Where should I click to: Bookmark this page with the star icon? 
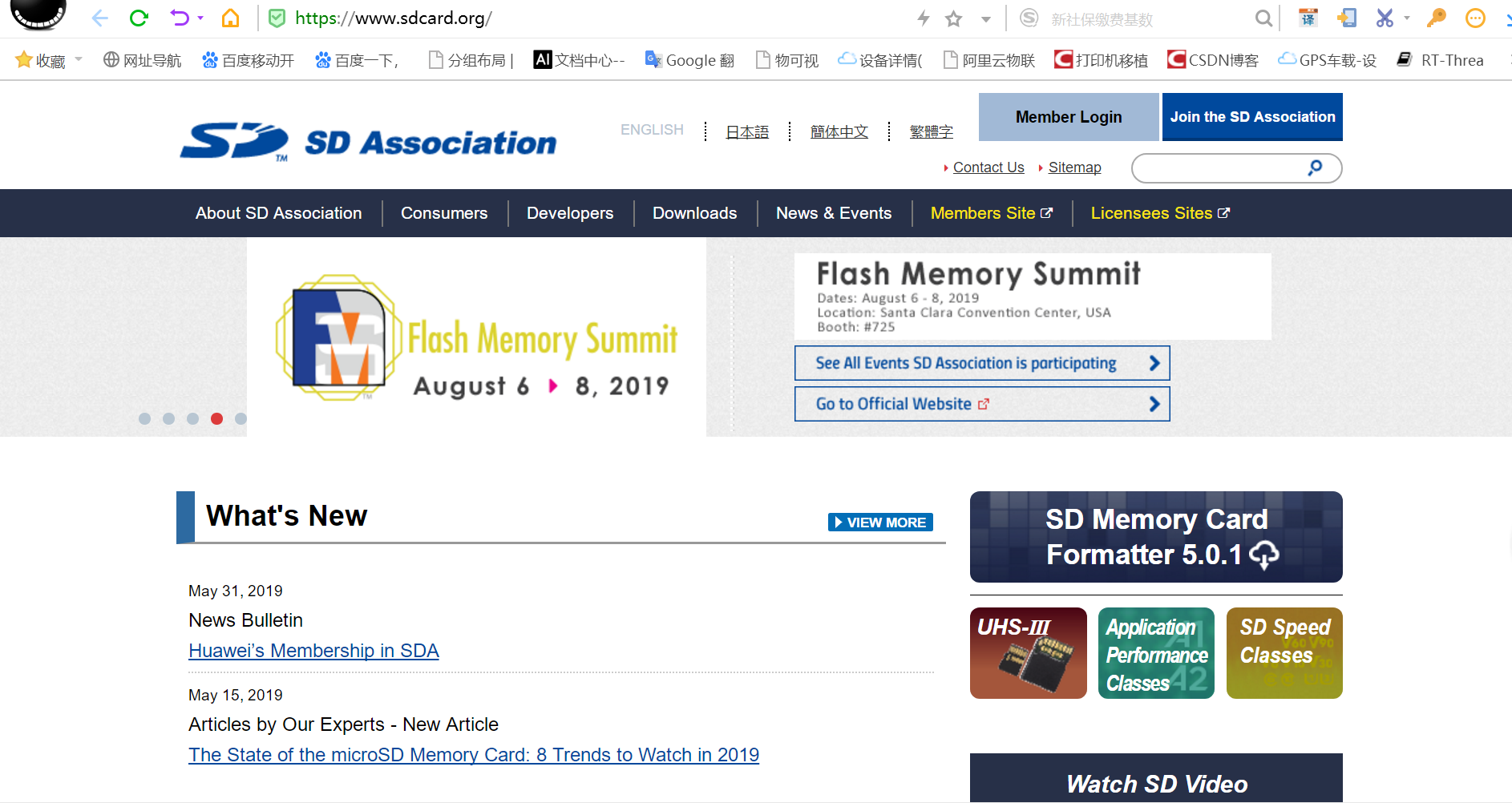pyautogui.click(x=953, y=18)
